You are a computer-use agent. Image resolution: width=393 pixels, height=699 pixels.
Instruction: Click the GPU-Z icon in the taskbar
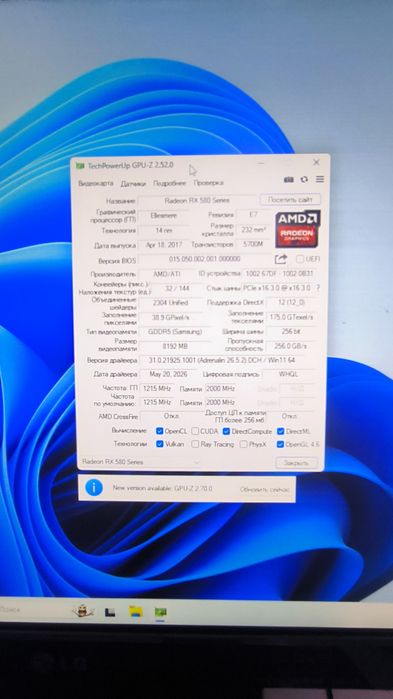click(160, 612)
